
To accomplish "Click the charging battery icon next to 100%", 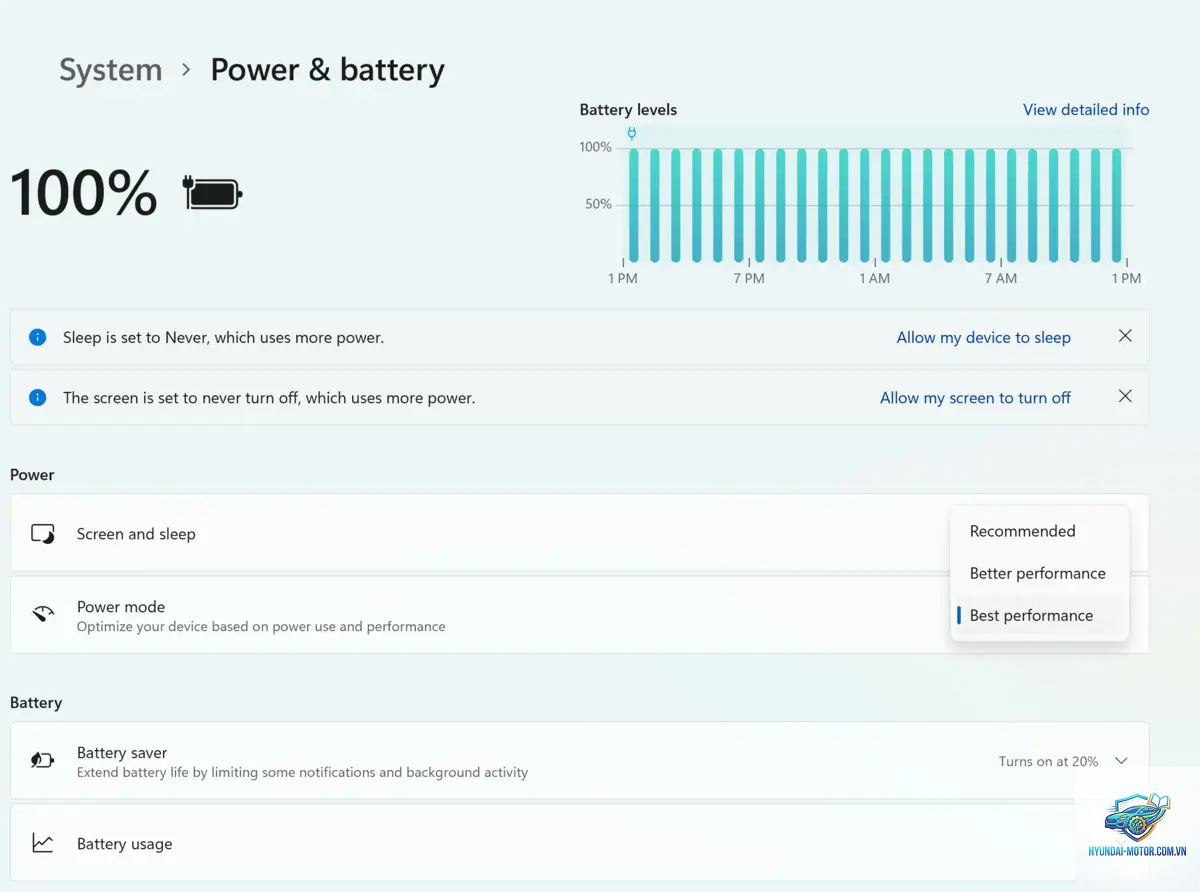I will pyautogui.click(x=212, y=193).
